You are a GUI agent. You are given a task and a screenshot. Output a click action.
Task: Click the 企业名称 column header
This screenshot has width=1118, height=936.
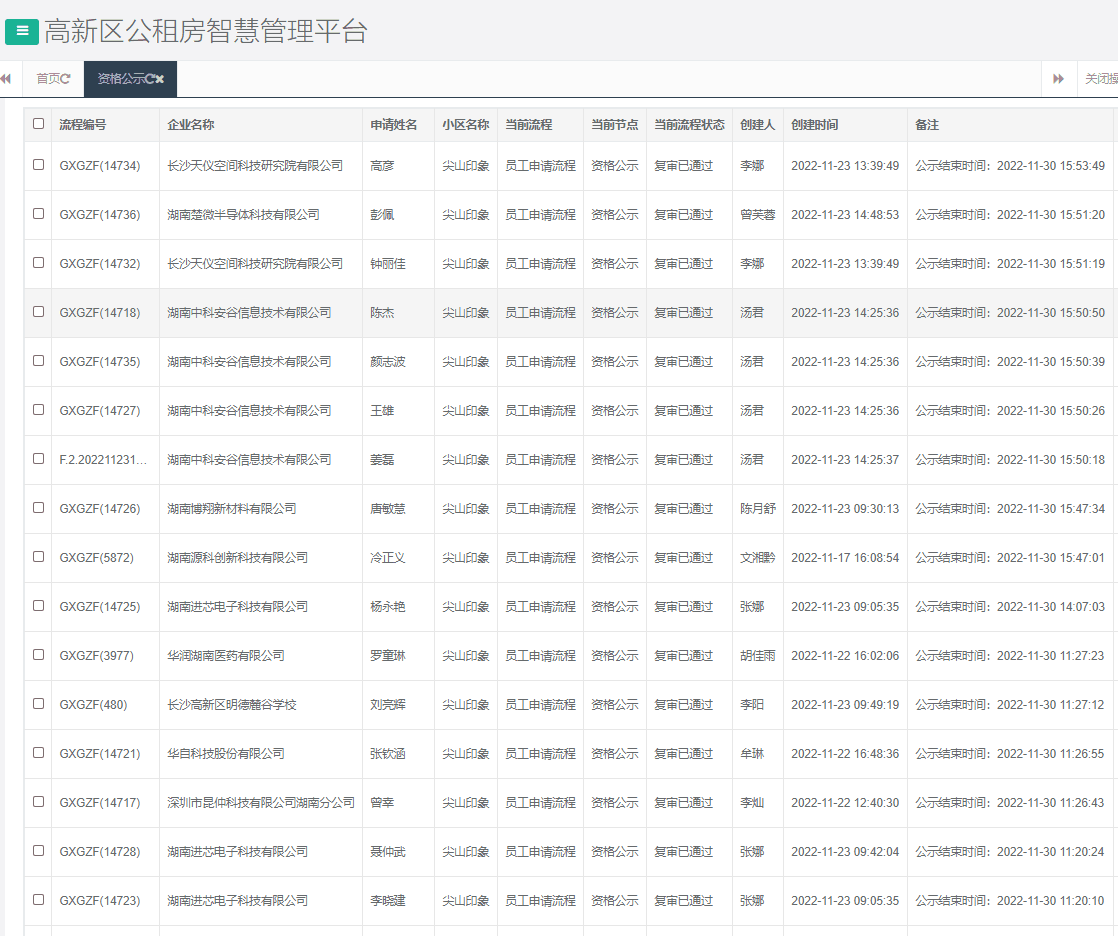coord(190,125)
